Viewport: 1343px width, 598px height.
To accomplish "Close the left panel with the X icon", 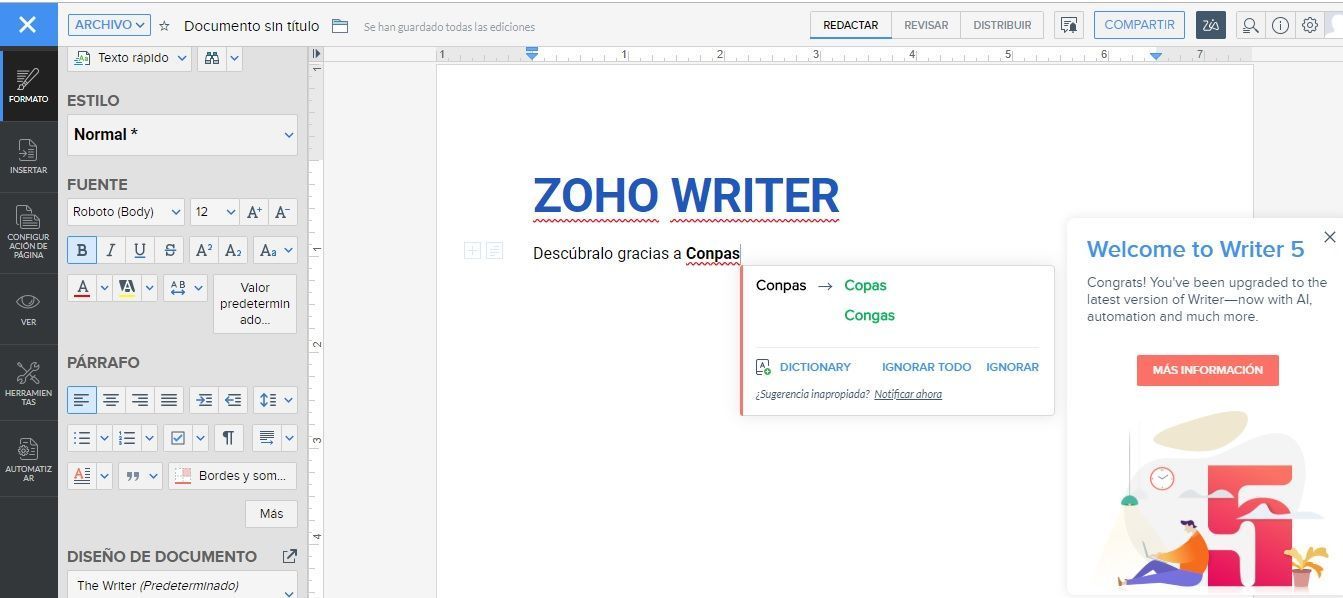I will tap(28, 24).
